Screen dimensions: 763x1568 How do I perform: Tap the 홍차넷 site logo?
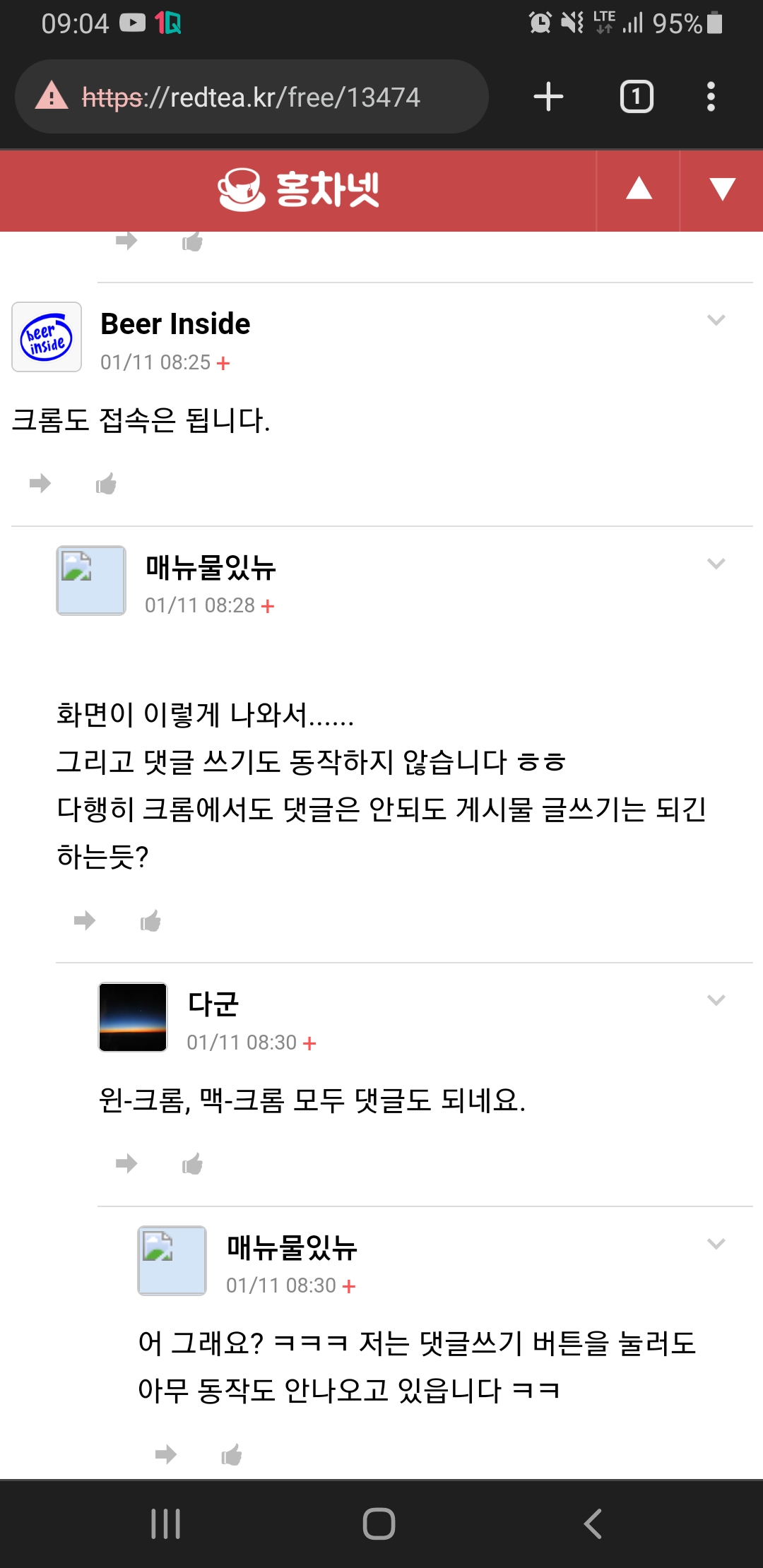pos(298,189)
